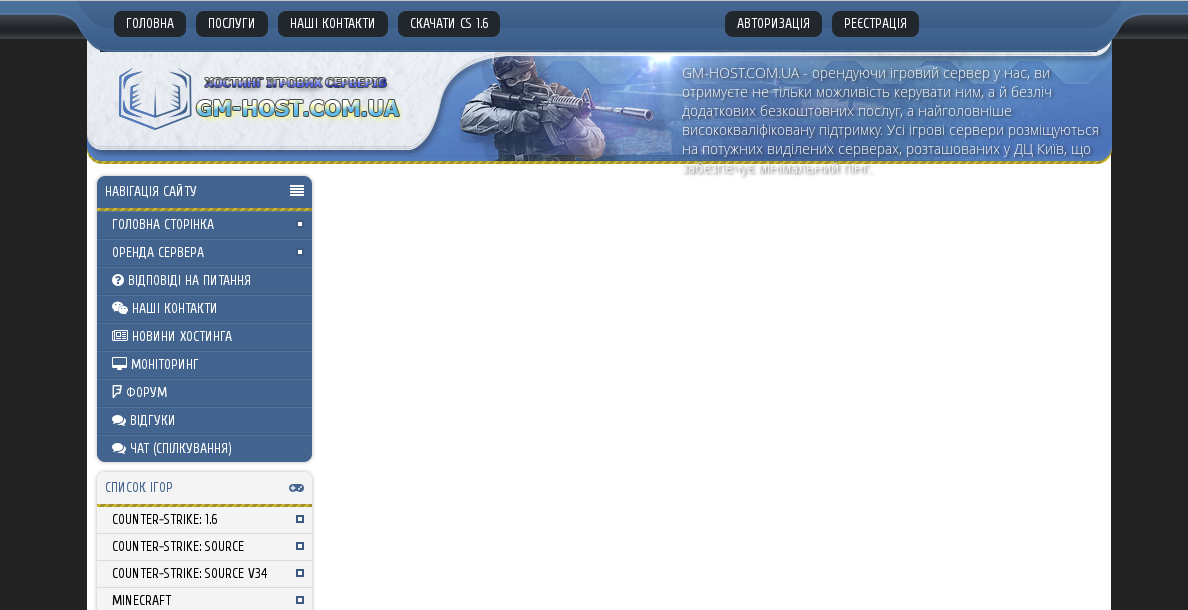The width and height of the screenshot is (1188, 610).
Task: Select Counter-Strike: 1.6 from games list
Action: click(205, 520)
